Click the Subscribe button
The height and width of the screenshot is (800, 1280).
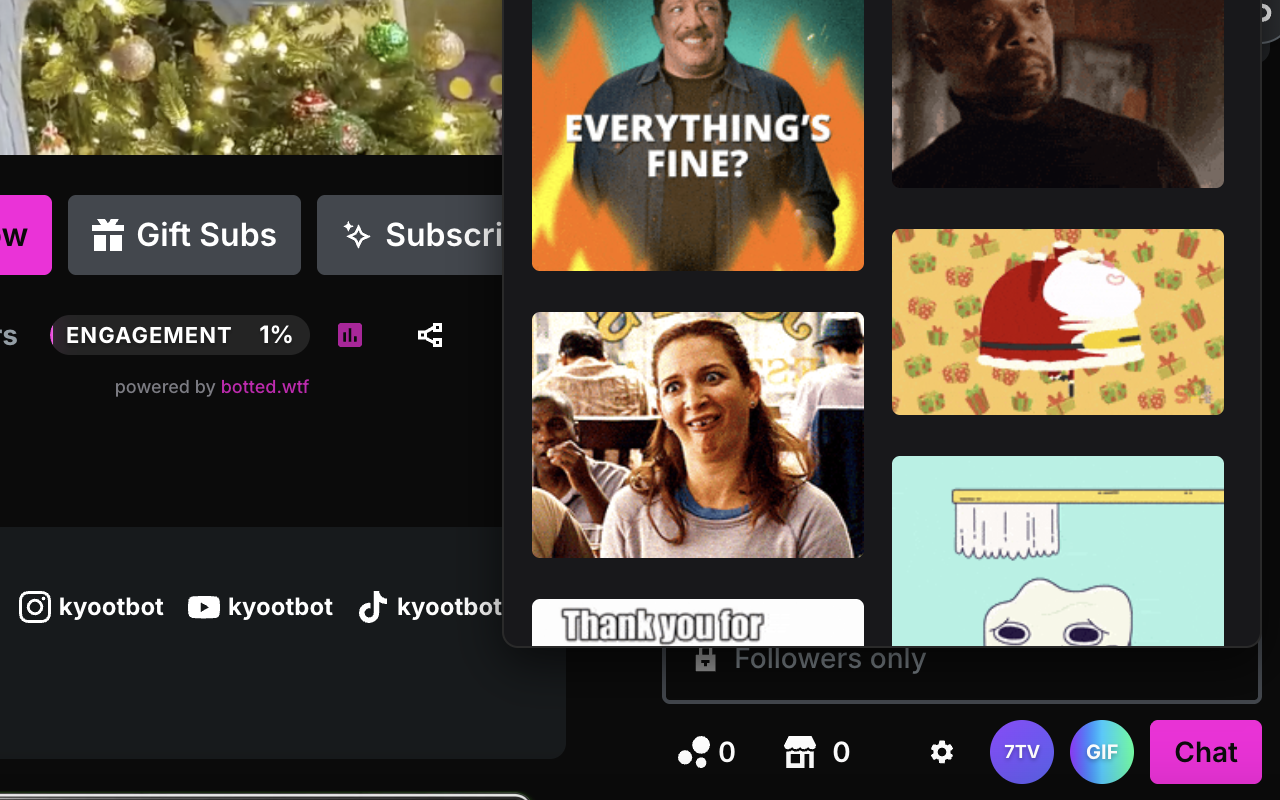[x=410, y=235]
